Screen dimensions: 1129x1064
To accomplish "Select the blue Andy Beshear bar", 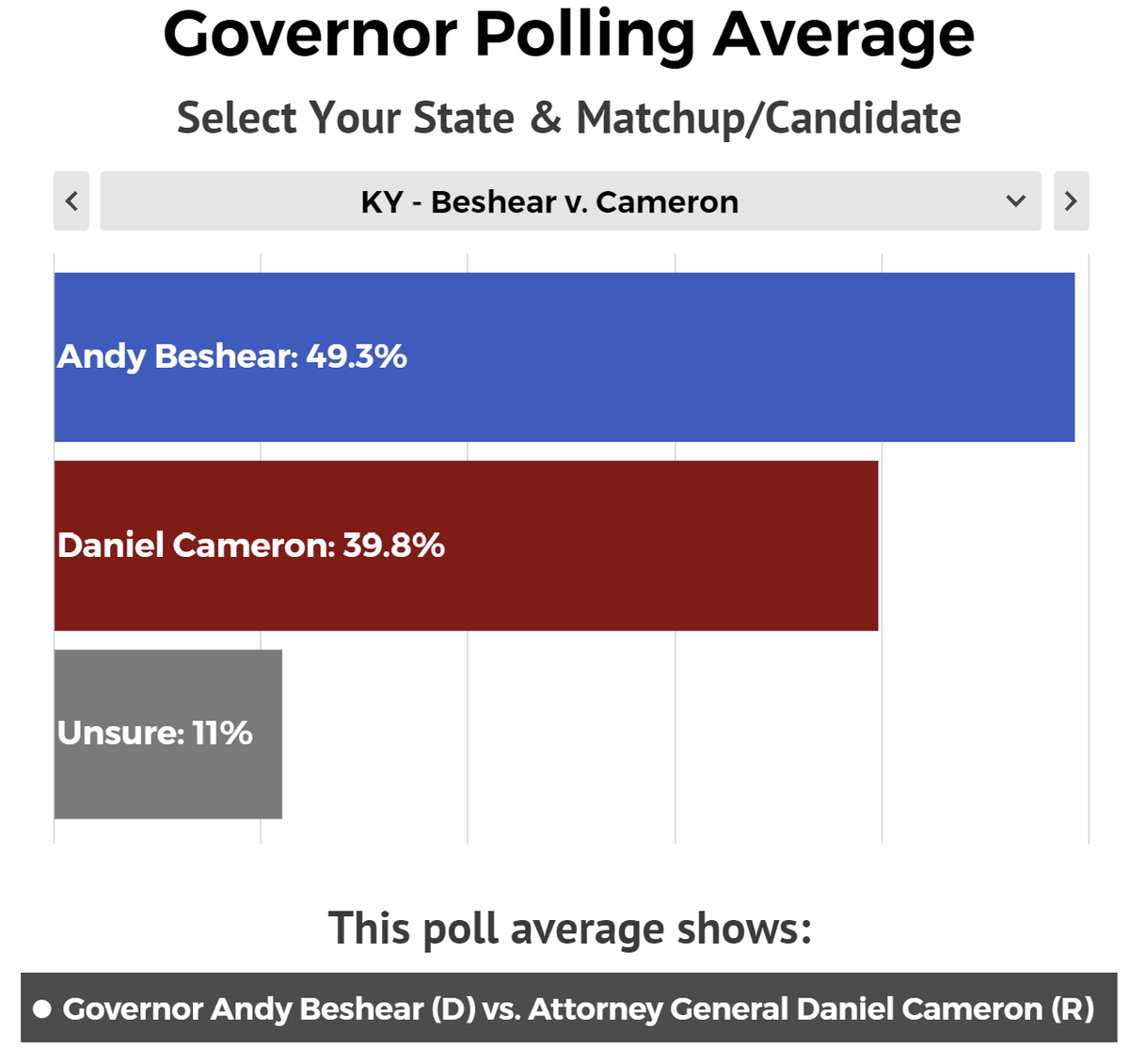I will [564, 357].
